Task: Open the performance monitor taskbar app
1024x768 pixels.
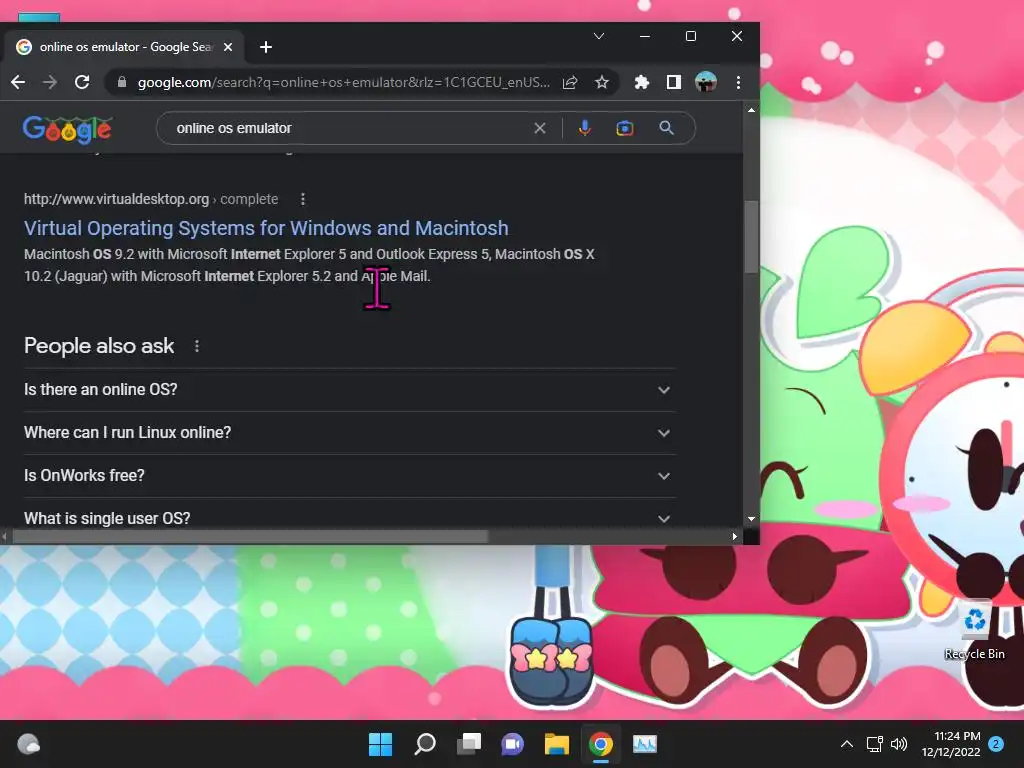Action: (x=645, y=744)
